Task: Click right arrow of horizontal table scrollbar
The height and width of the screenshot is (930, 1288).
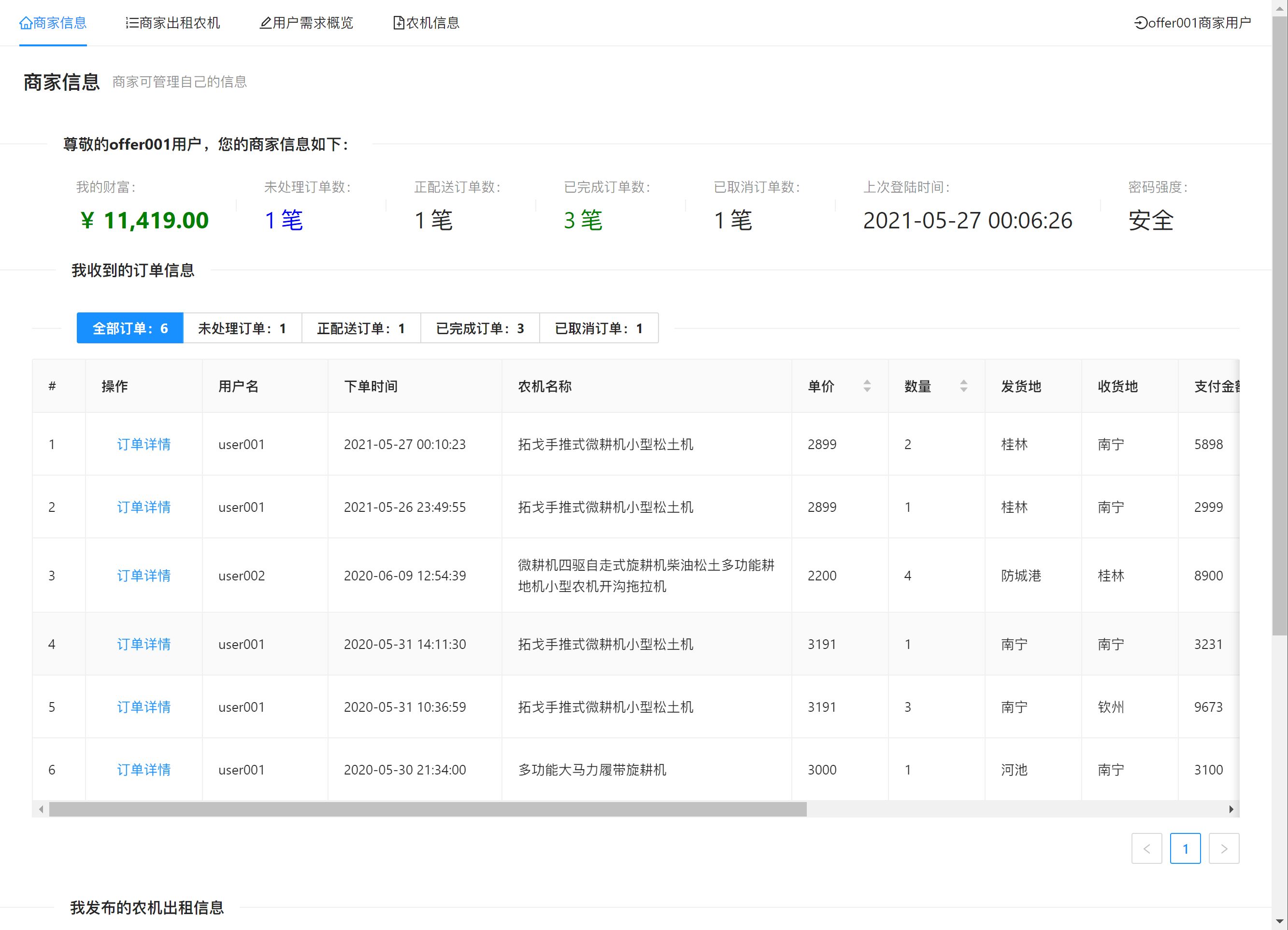Action: point(1231,809)
